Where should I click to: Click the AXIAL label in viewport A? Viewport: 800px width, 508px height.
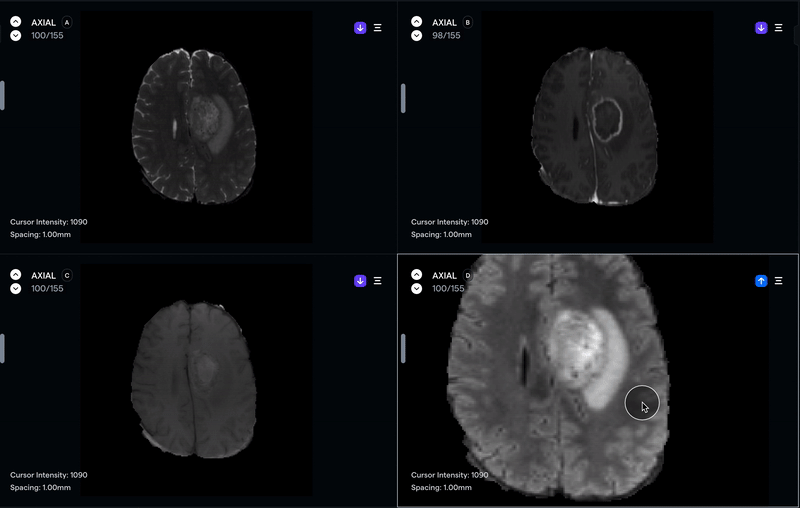(x=44, y=22)
